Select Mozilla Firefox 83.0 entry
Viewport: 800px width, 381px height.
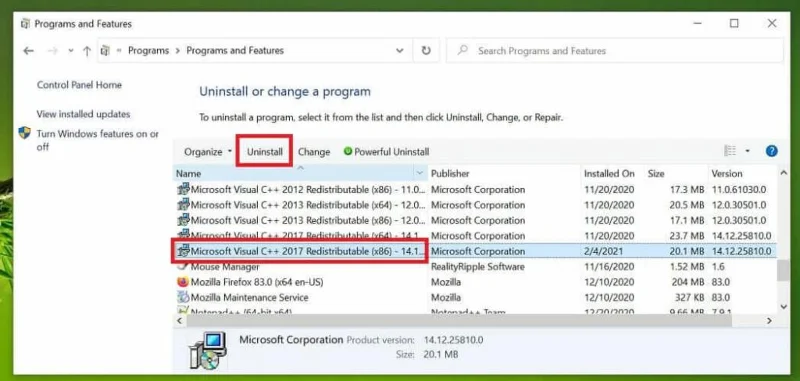coord(474,282)
